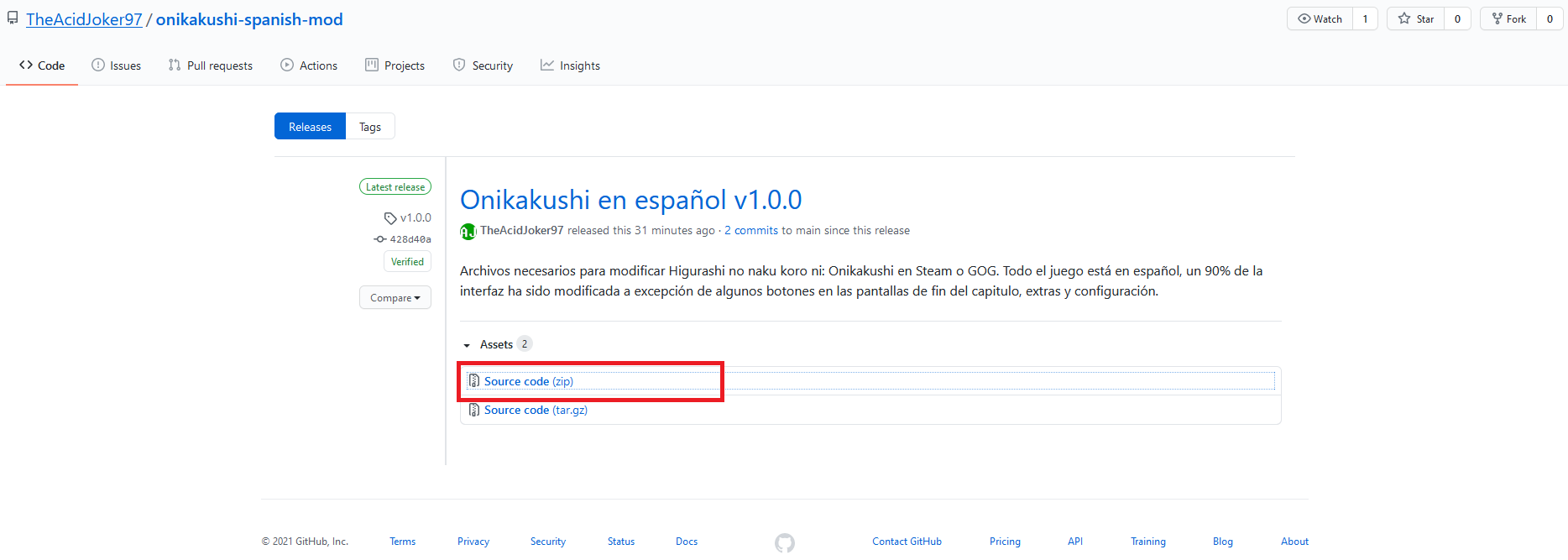Click the fork count 0
This screenshot has height=560, width=1568.
(1550, 18)
